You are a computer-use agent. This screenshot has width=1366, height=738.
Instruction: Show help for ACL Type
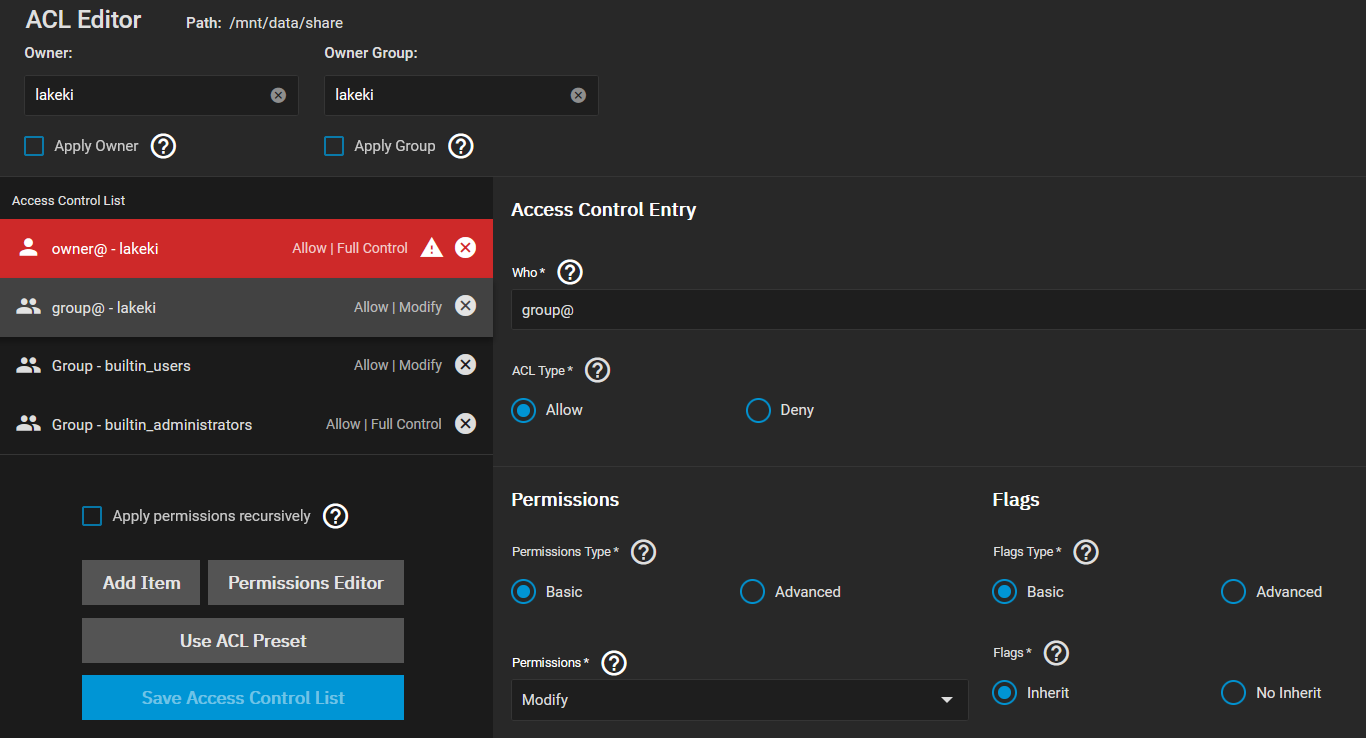(597, 370)
